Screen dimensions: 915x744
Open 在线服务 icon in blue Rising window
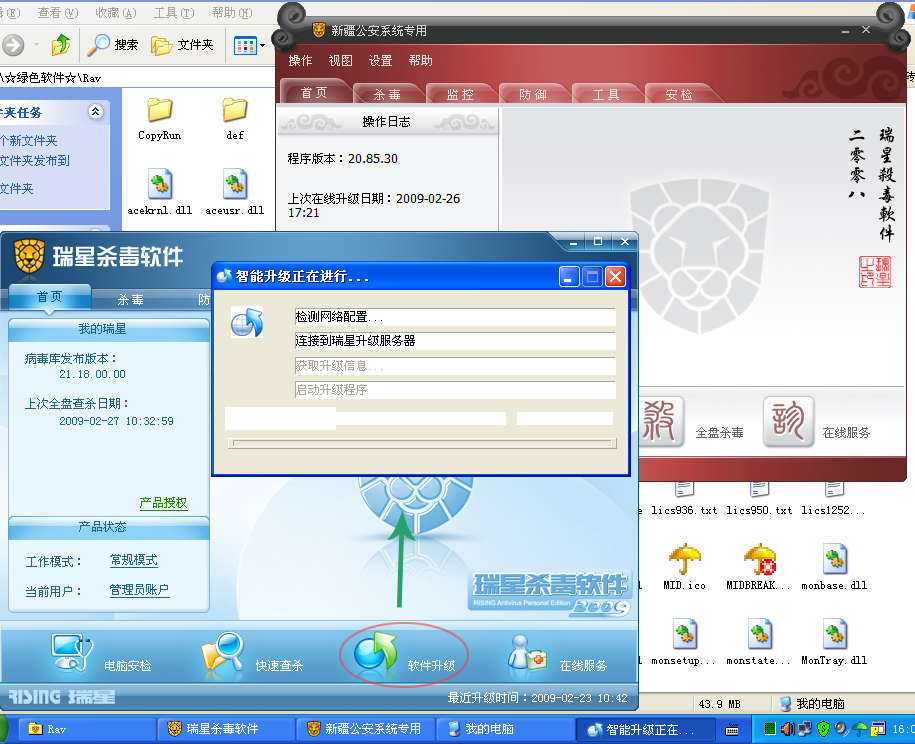point(526,654)
